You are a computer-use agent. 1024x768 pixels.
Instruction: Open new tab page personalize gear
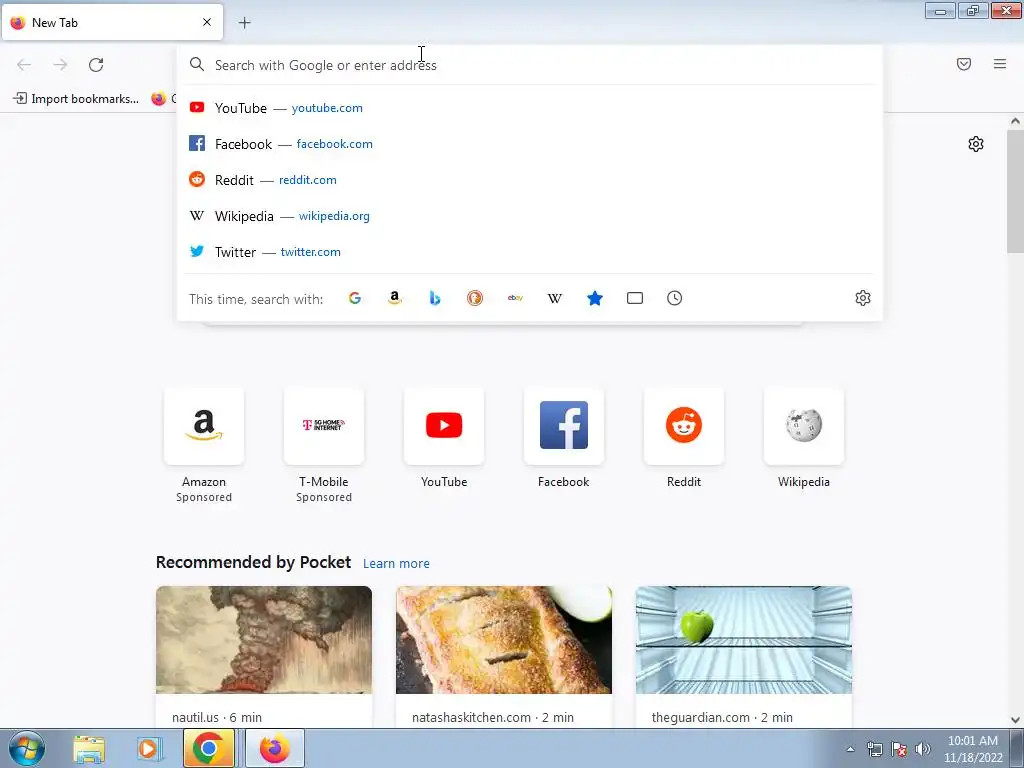(x=976, y=144)
